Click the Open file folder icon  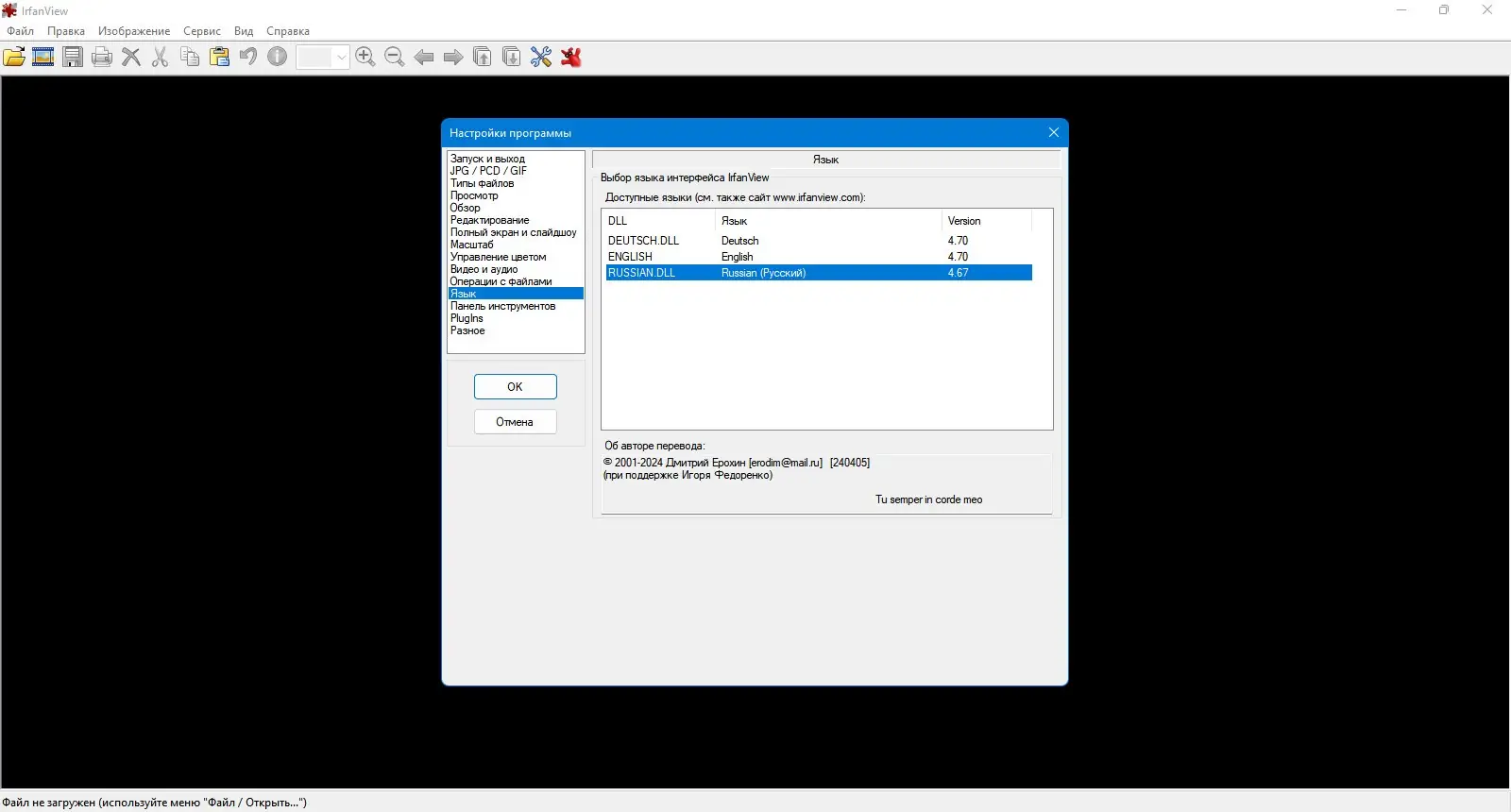pos(14,57)
